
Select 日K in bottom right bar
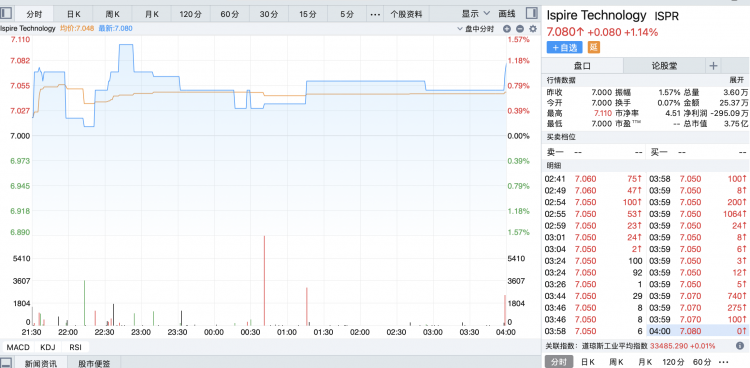pos(589,362)
